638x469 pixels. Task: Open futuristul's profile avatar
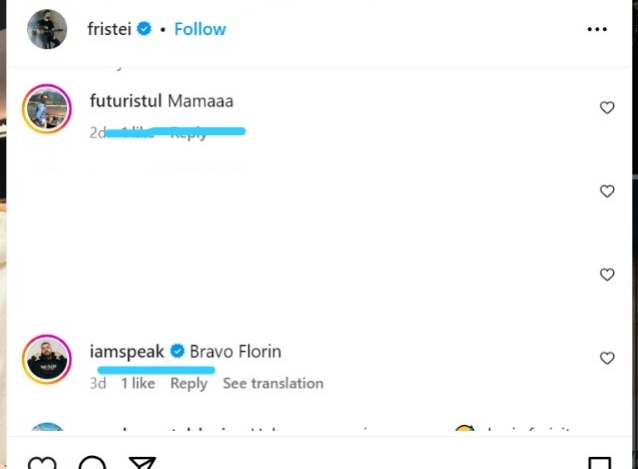pyautogui.click(x=47, y=109)
